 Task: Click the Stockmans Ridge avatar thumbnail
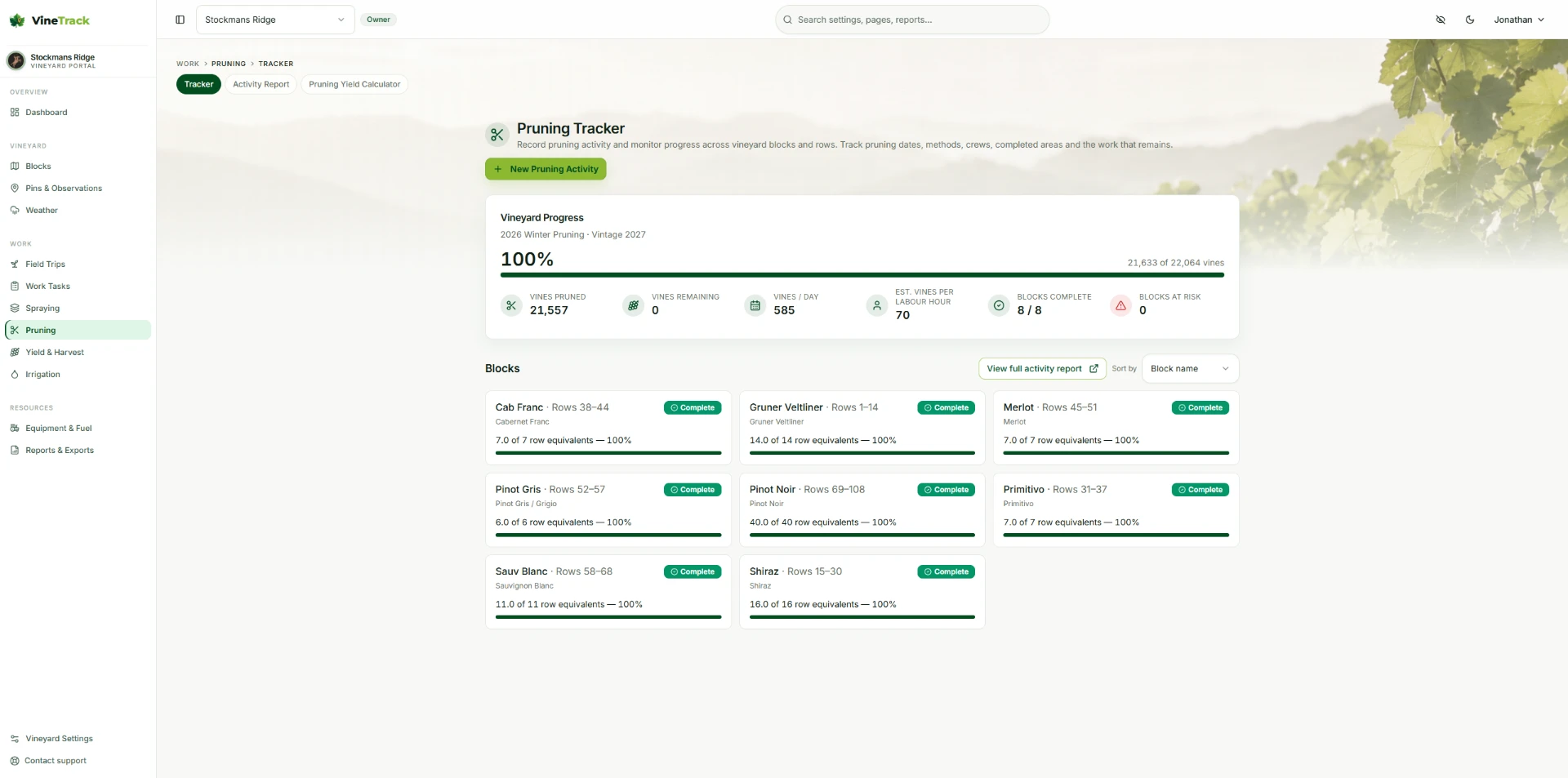point(16,60)
